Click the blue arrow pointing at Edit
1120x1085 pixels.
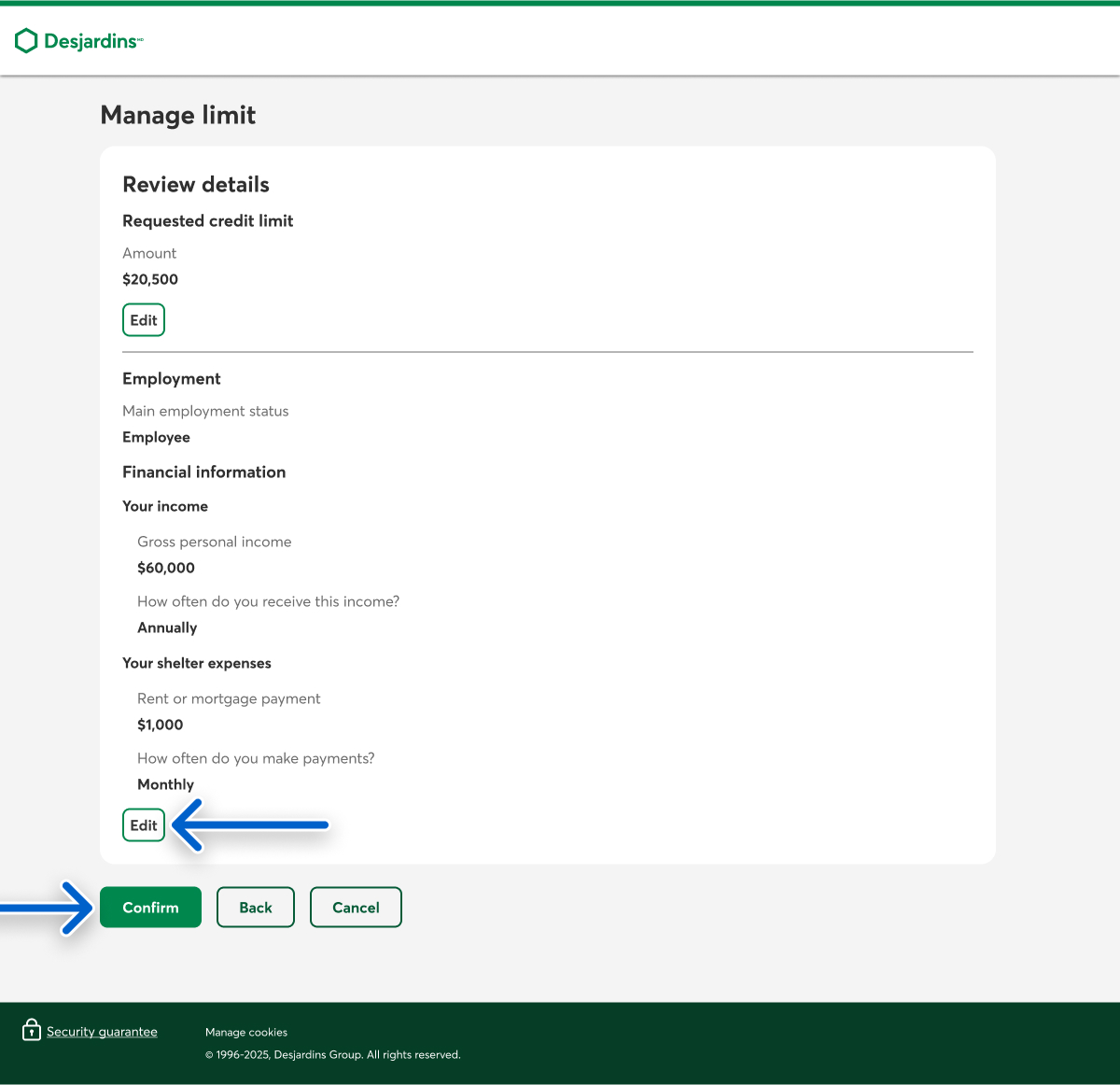point(252,825)
